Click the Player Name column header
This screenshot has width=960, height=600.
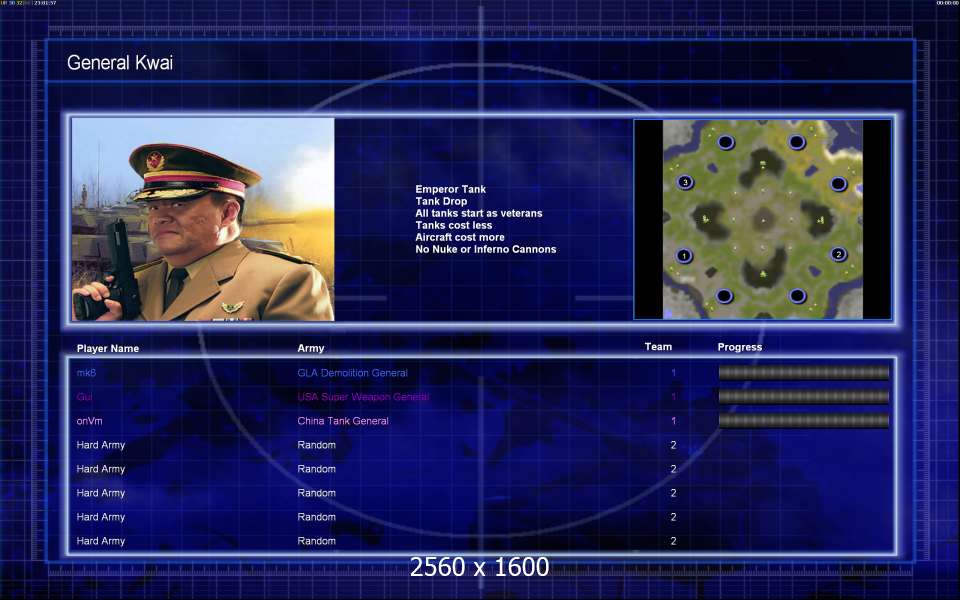(x=108, y=348)
